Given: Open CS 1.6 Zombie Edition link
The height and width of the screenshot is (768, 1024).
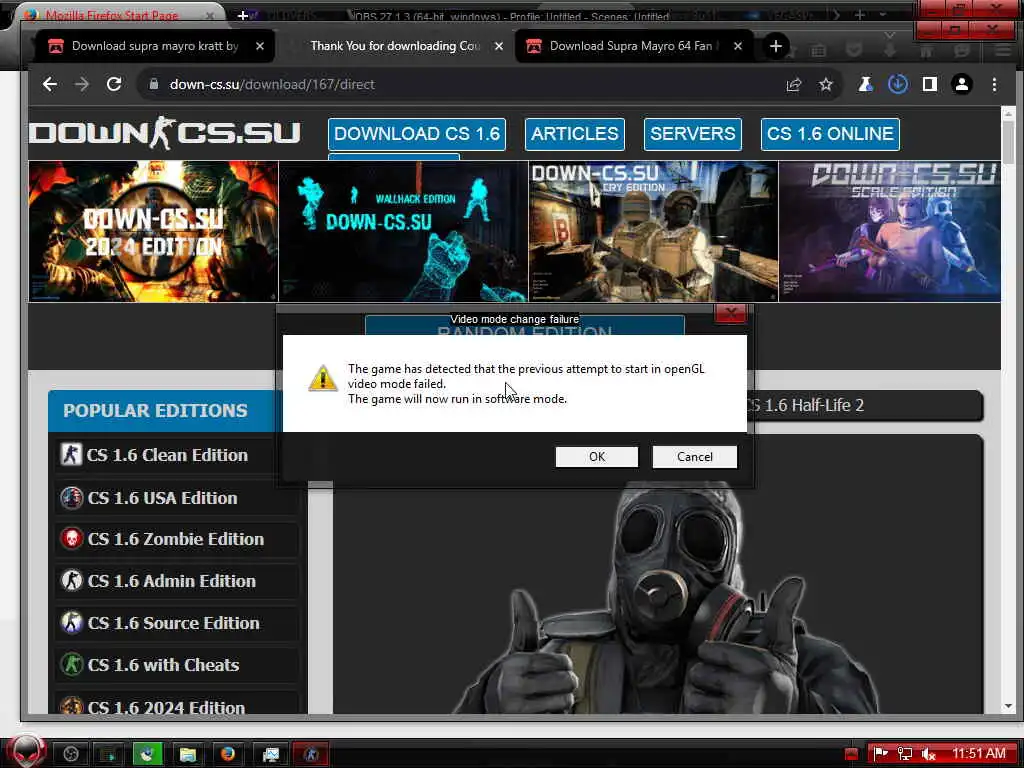Looking at the screenshot, I should (x=176, y=539).
